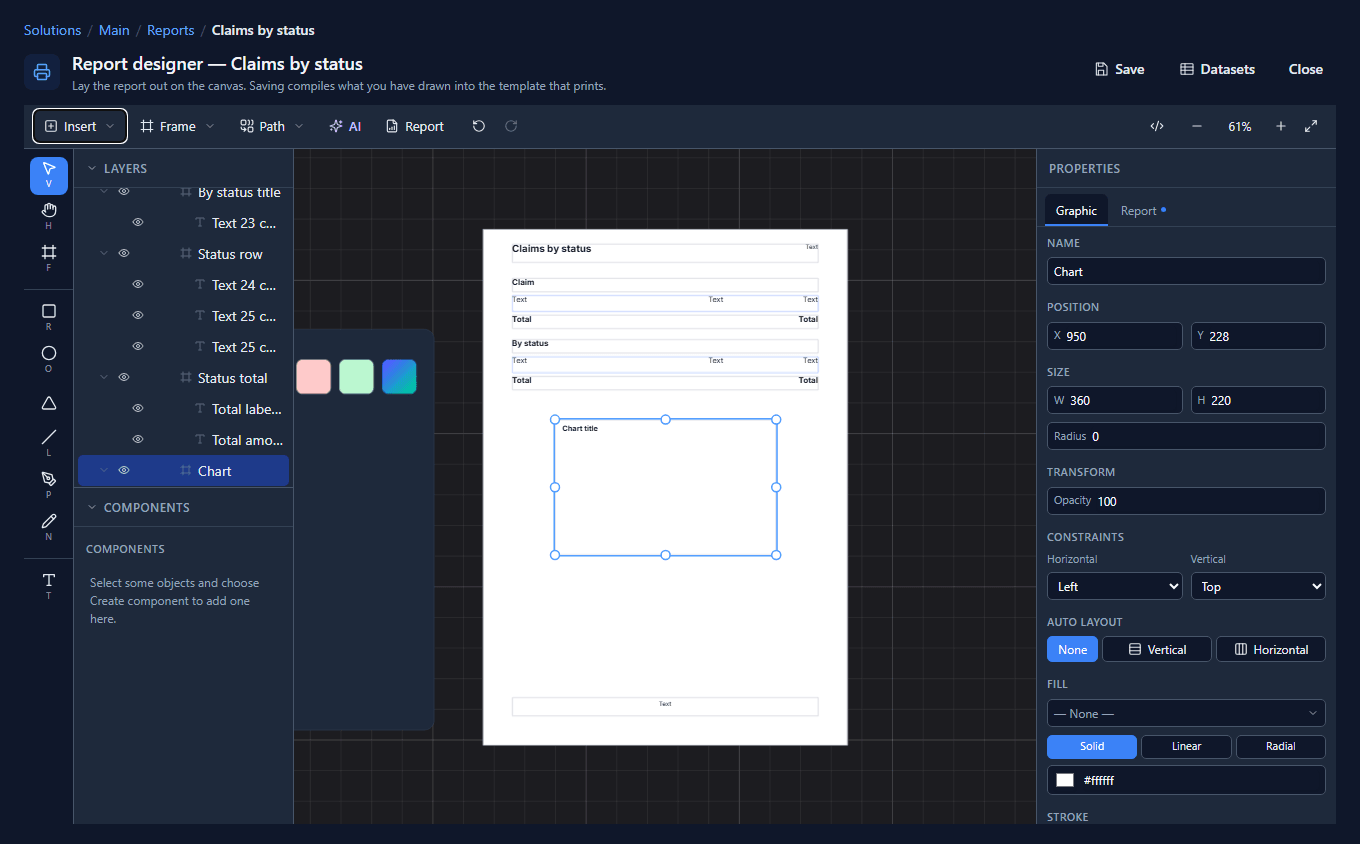1360x844 pixels.
Task: Select the Pen tool (P)
Action: pos(49,485)
